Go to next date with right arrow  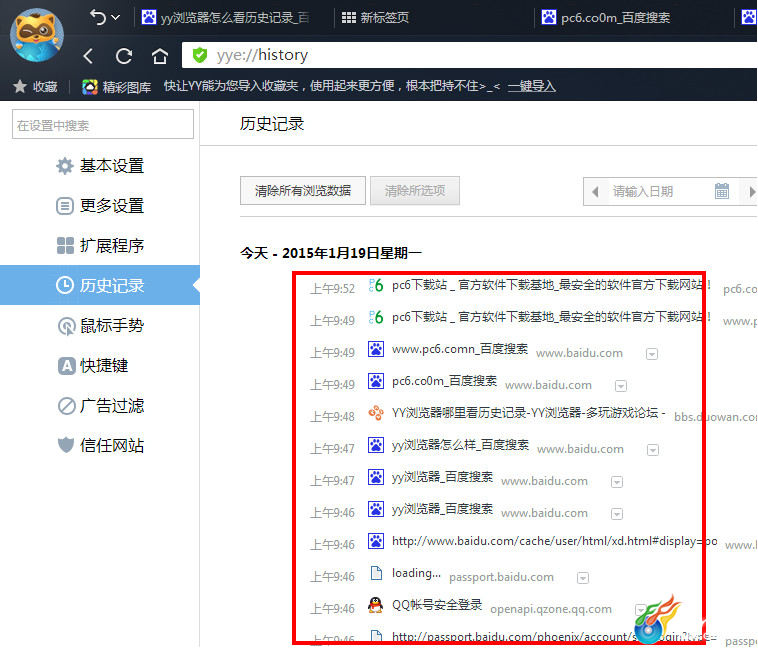coord(752,192)
